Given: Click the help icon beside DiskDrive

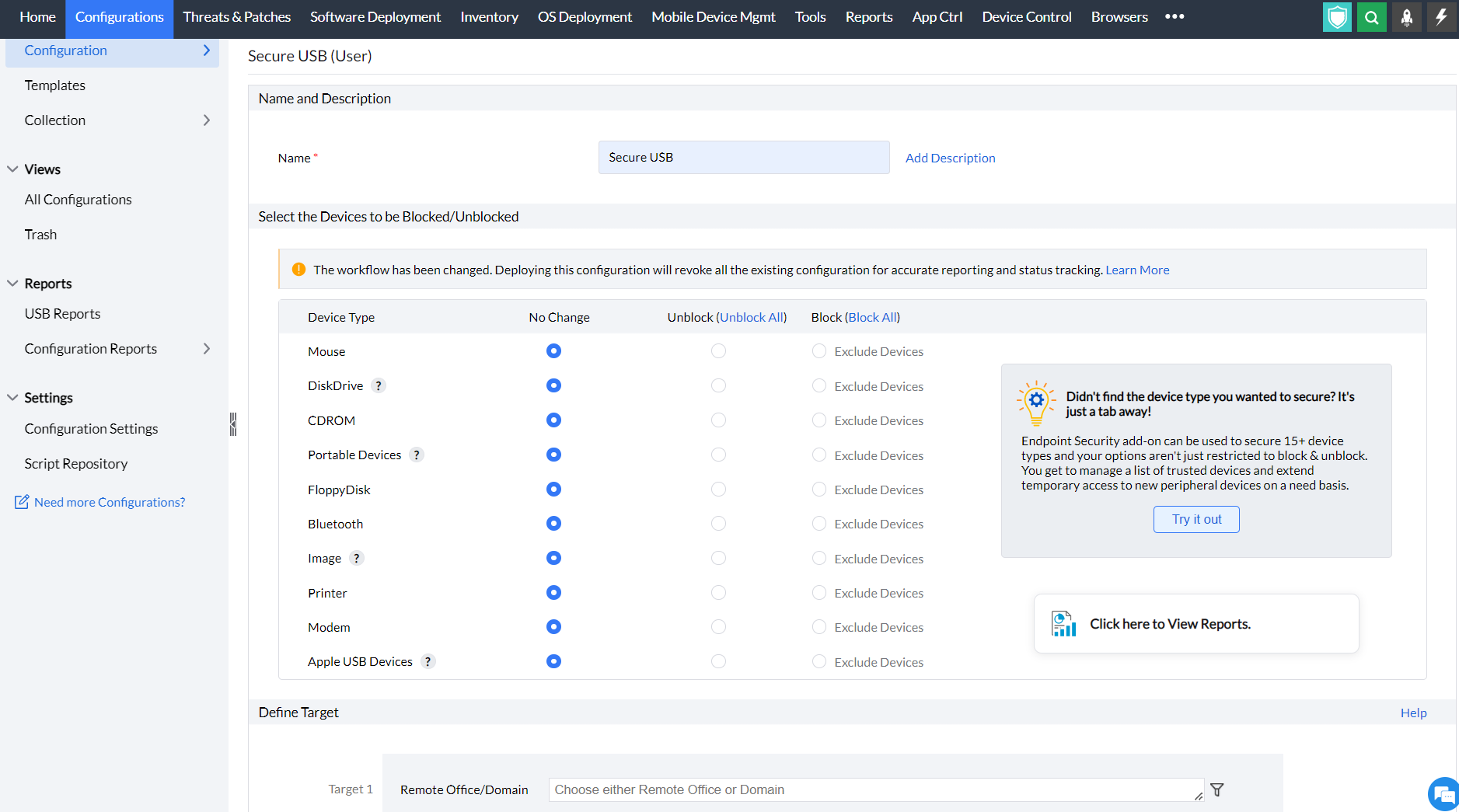Looking at the screenshot, I should 379,386.
